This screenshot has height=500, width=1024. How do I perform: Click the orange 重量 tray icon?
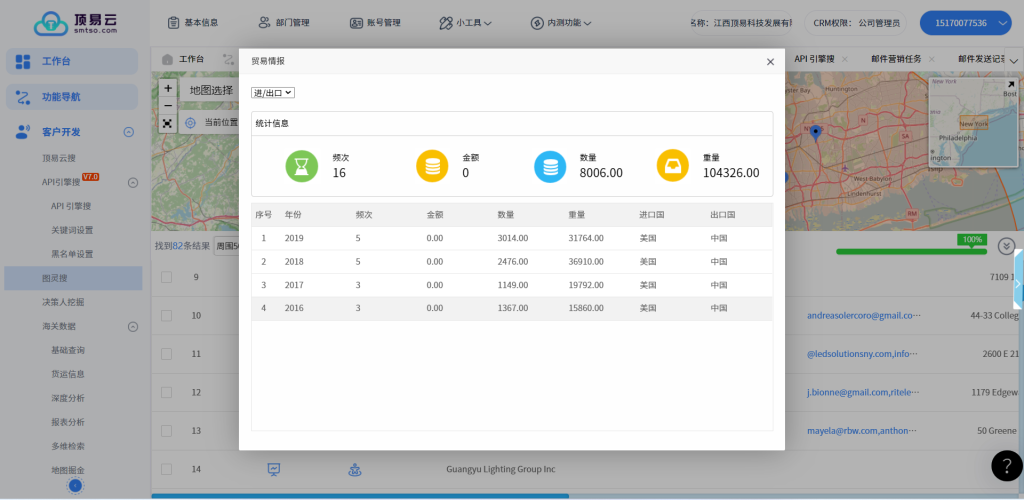coord(672,166)
